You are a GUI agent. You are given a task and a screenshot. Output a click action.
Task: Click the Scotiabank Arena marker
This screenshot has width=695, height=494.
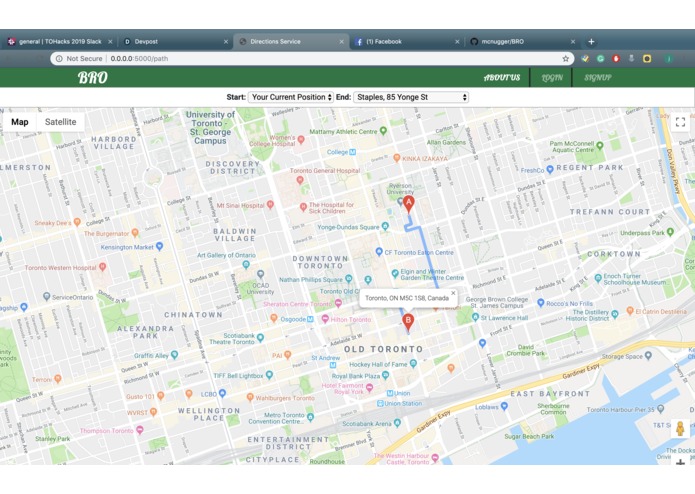(x=397, y=423)
